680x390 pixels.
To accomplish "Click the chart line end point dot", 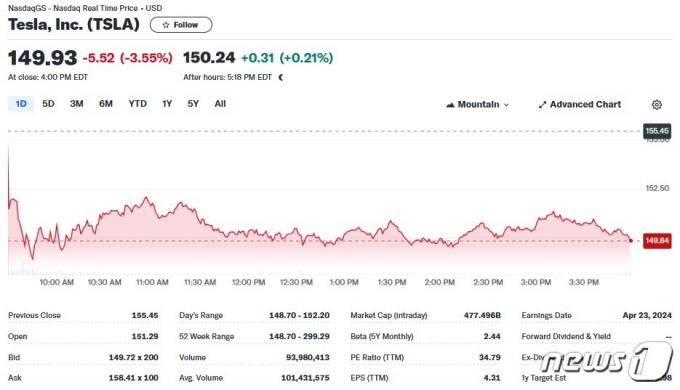I will (x=631, y=240).
